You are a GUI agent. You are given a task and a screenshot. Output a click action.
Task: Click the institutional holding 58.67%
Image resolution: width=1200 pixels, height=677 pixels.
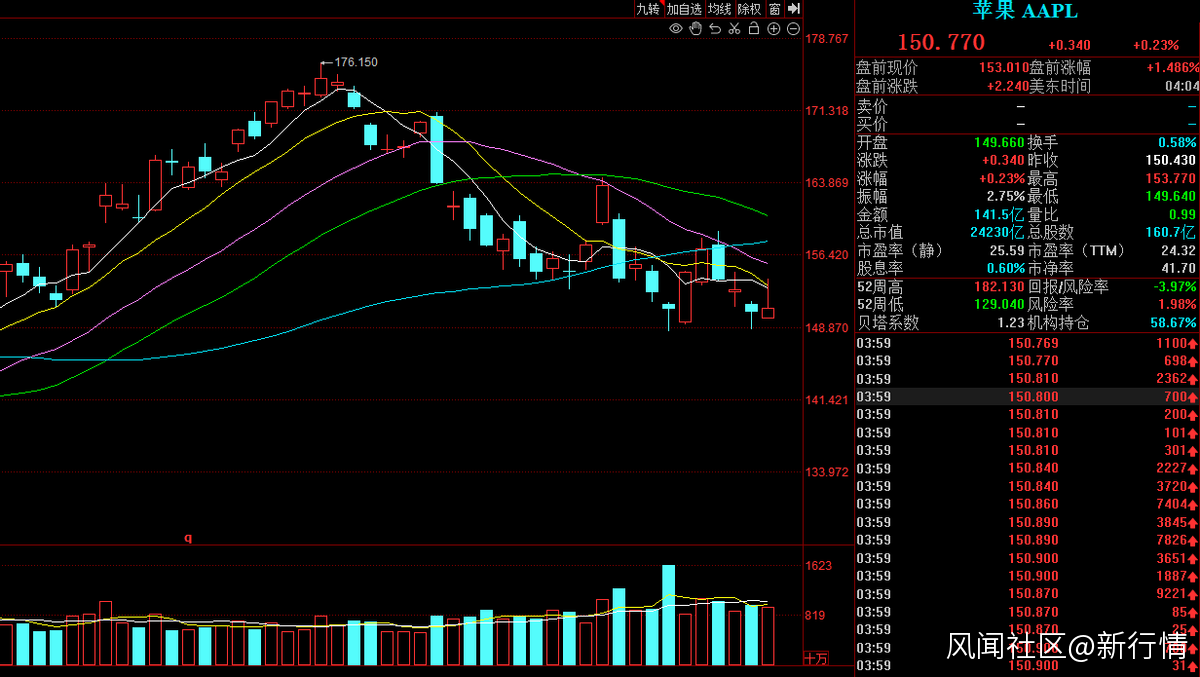(x=1174, y=323)
